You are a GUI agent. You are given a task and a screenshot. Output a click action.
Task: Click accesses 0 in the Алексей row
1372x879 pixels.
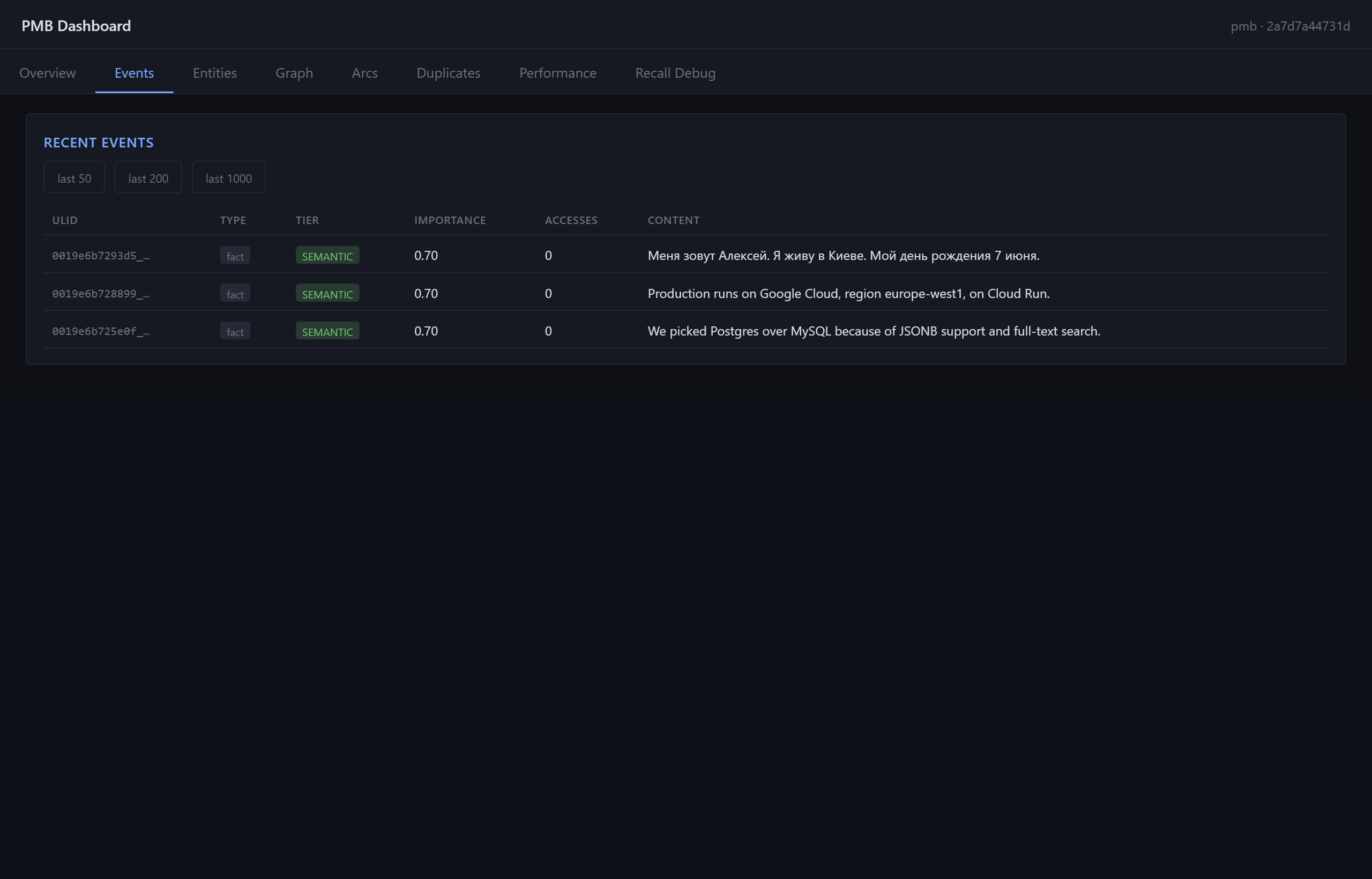click(548, 256)
